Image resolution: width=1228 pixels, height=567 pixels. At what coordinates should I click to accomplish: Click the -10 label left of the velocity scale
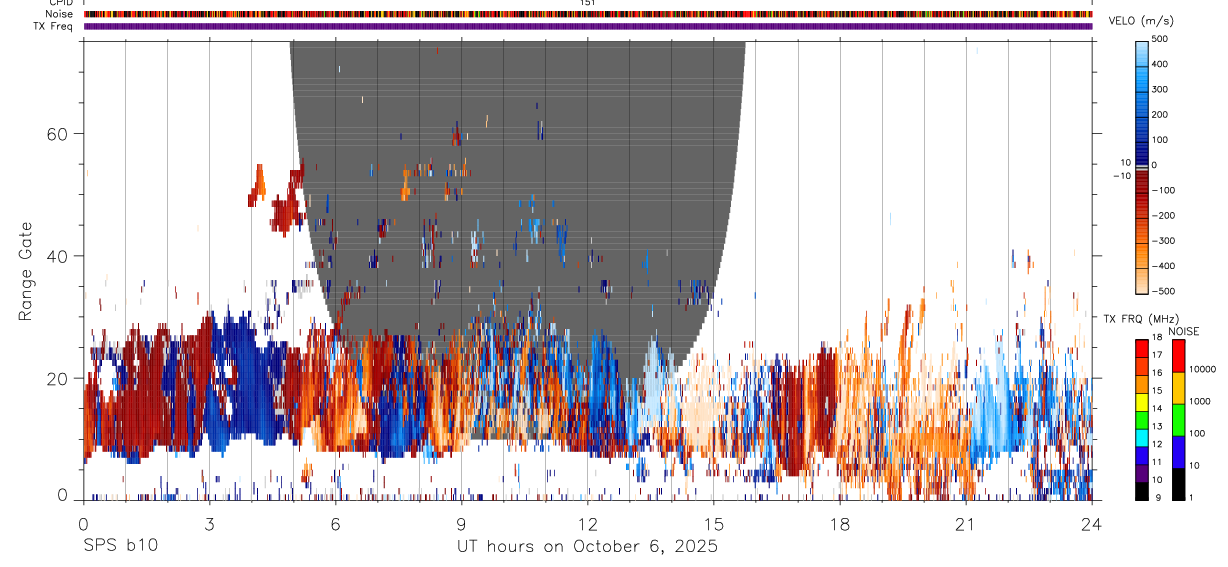1122,175
